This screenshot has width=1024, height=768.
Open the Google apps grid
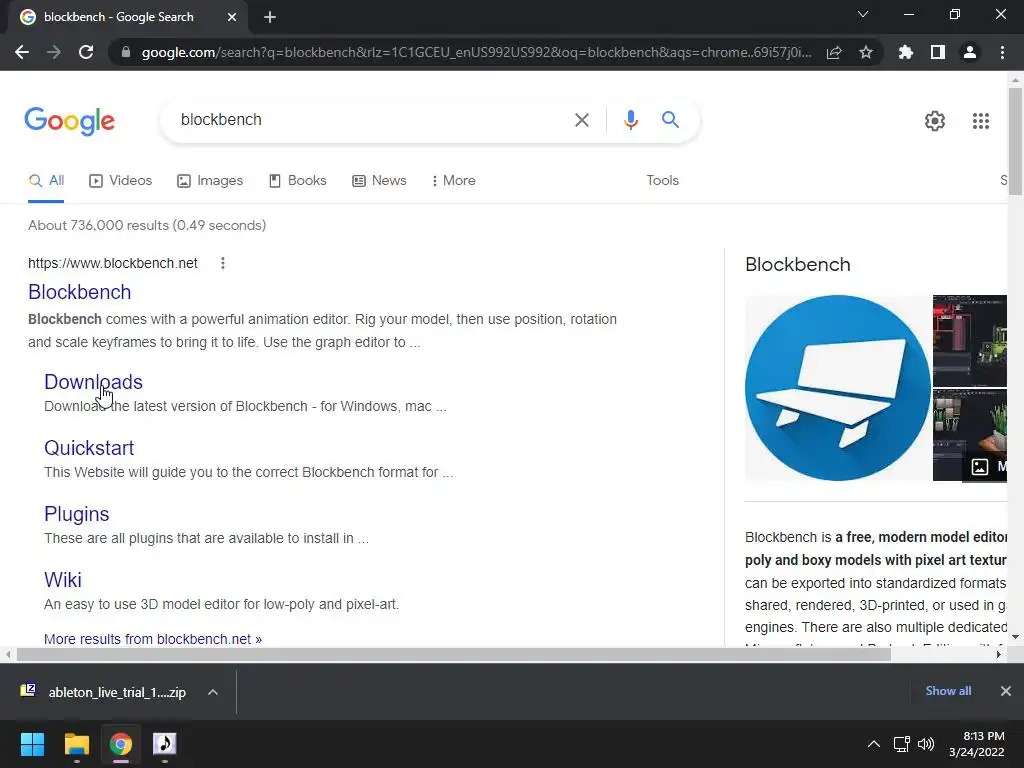point(980,121)
